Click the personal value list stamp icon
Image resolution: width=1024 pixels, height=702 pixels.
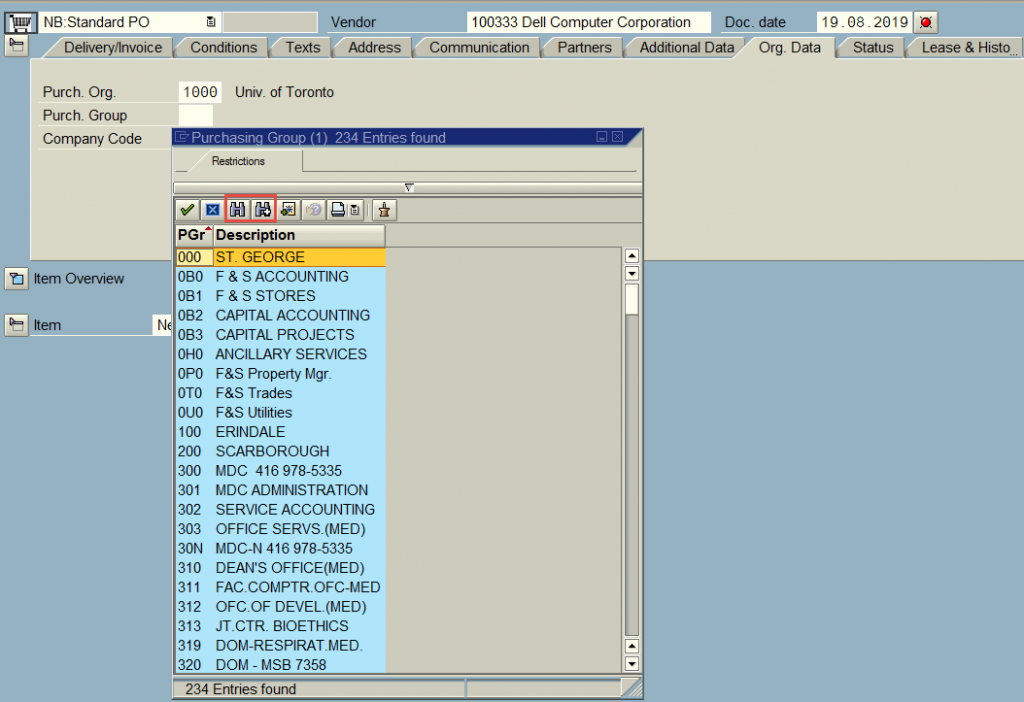(x=384, y=210)
